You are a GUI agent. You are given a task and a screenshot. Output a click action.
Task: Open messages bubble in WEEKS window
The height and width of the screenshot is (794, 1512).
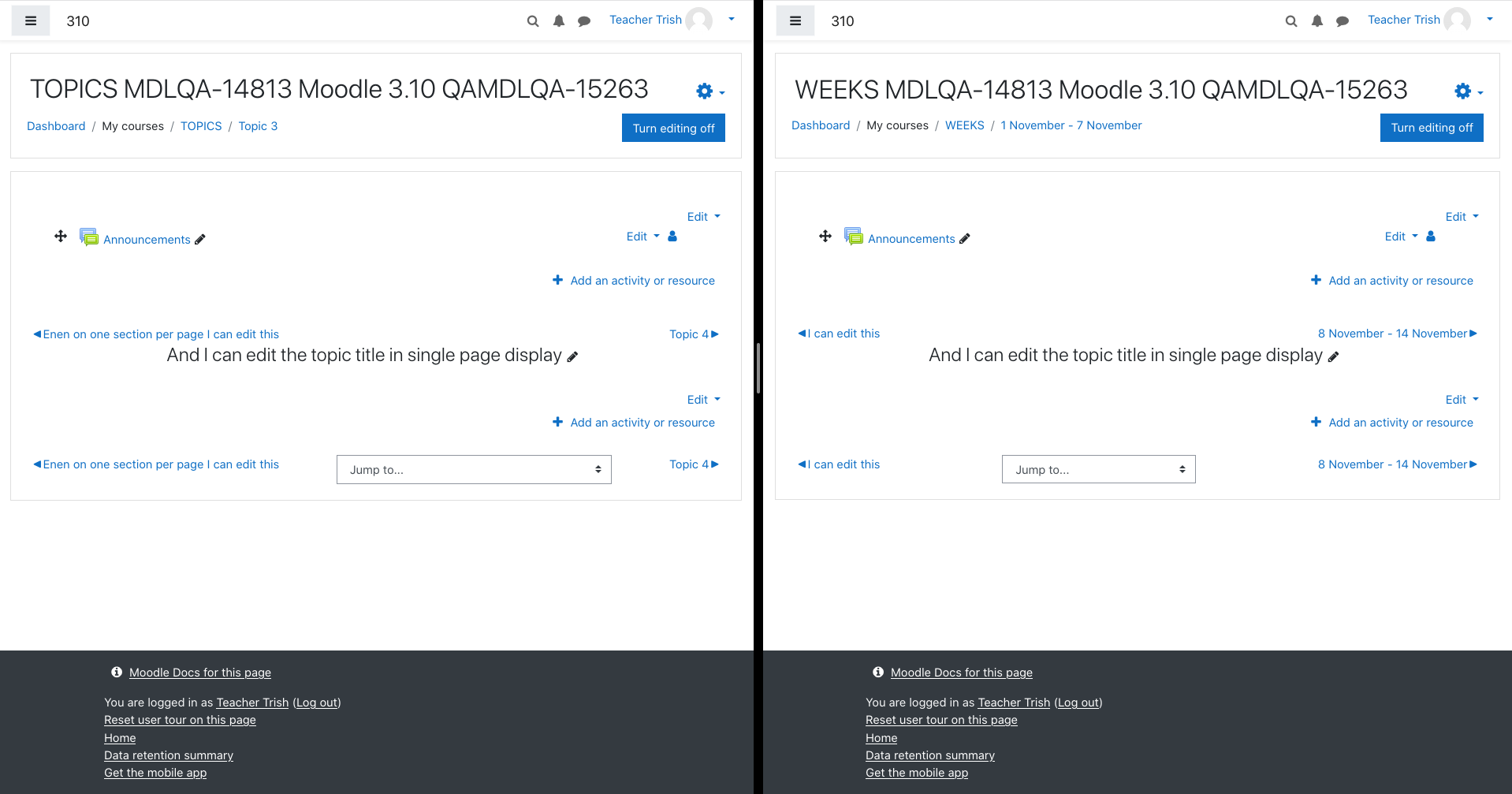click(x=1343, y=21)
